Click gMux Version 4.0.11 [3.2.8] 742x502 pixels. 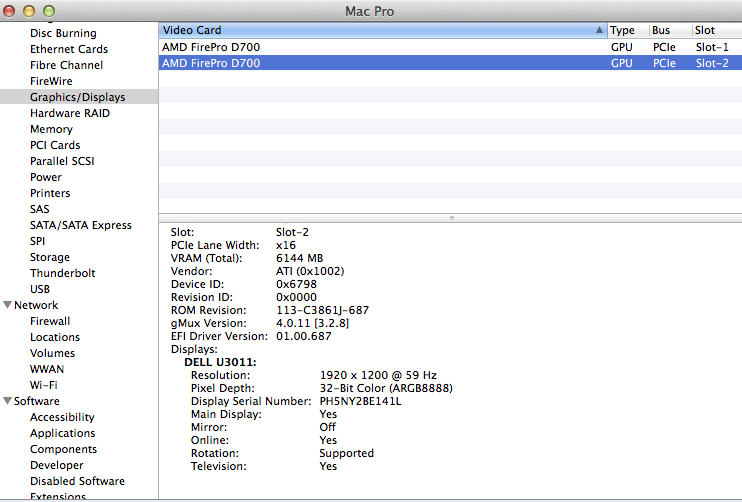(312, 323)
